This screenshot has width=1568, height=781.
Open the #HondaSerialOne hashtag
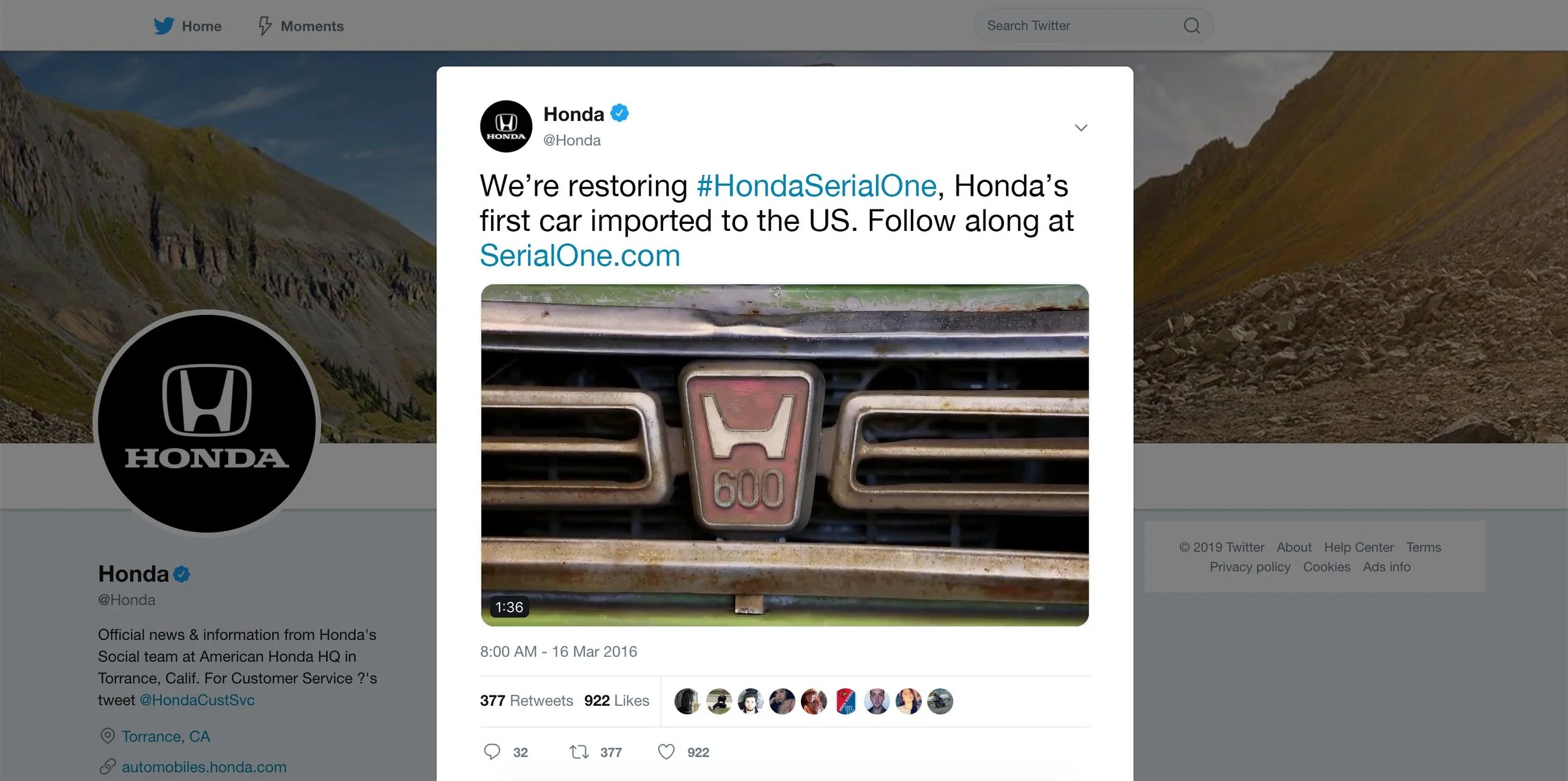coord(817,186)
